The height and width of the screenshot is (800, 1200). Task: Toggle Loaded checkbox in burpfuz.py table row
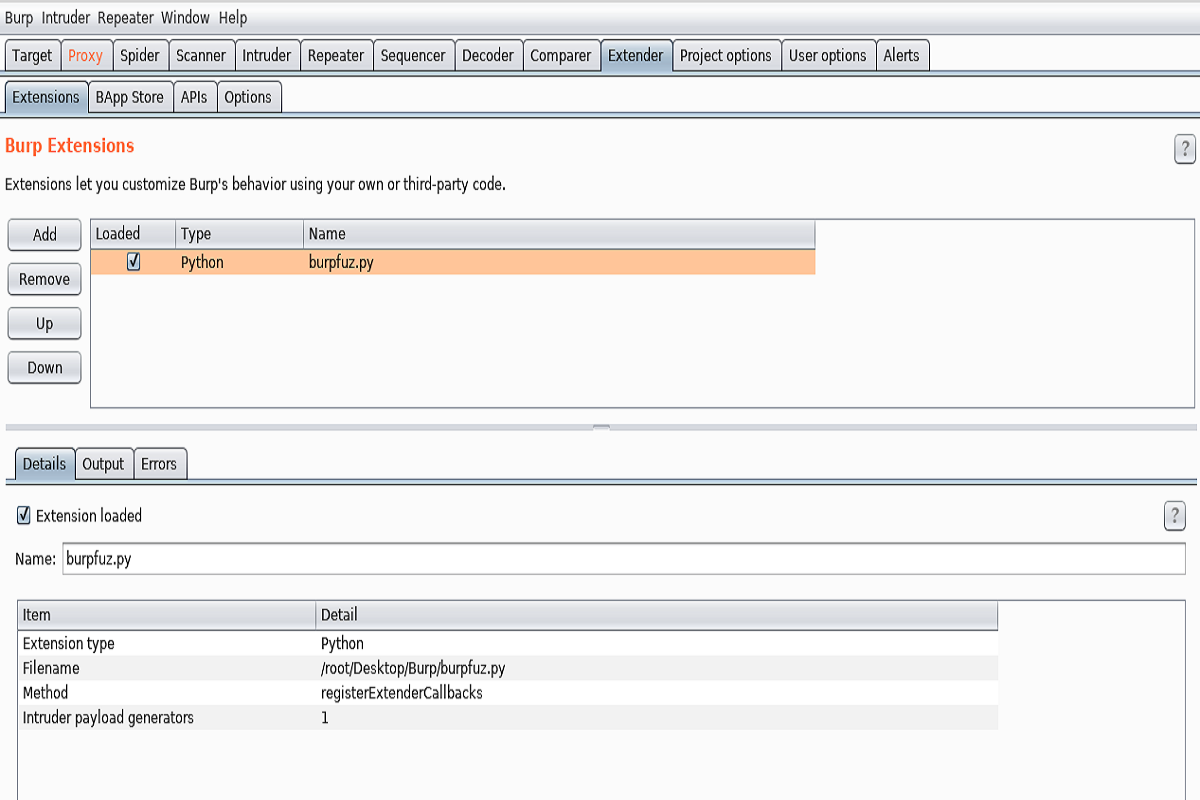[x=133, y=262]
